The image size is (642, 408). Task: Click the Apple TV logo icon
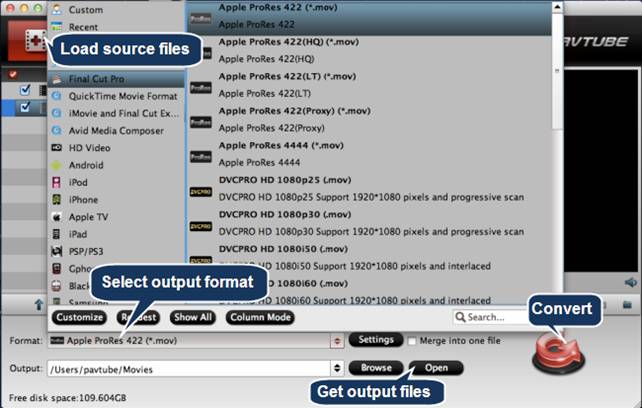(57, 217)
